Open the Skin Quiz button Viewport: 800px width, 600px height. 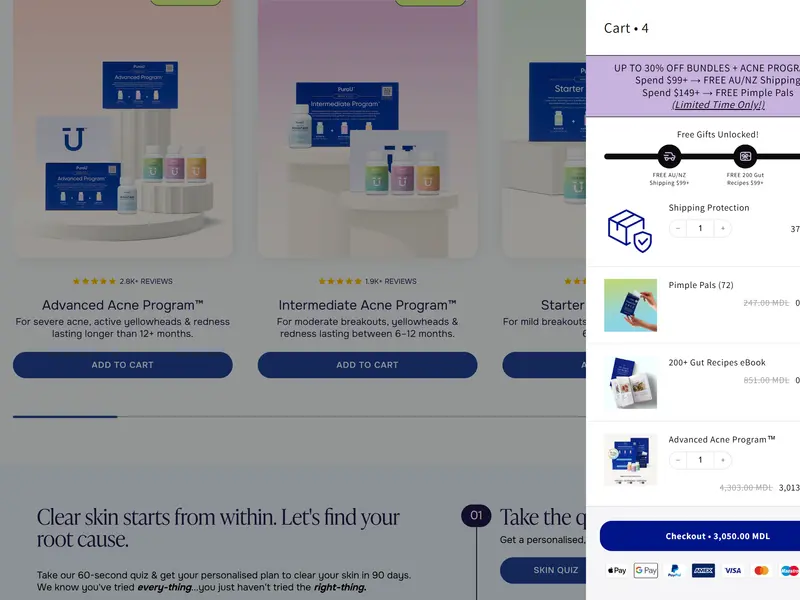543,570
